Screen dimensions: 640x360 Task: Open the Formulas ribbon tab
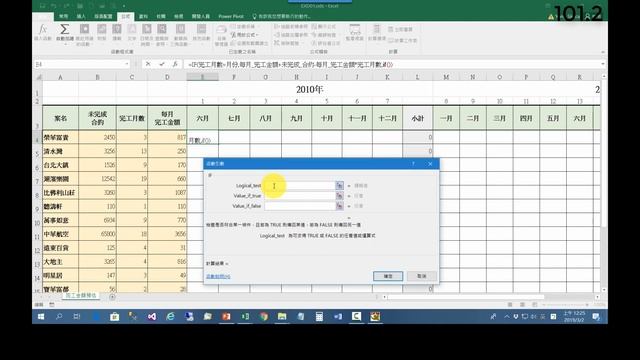point(125,16)
